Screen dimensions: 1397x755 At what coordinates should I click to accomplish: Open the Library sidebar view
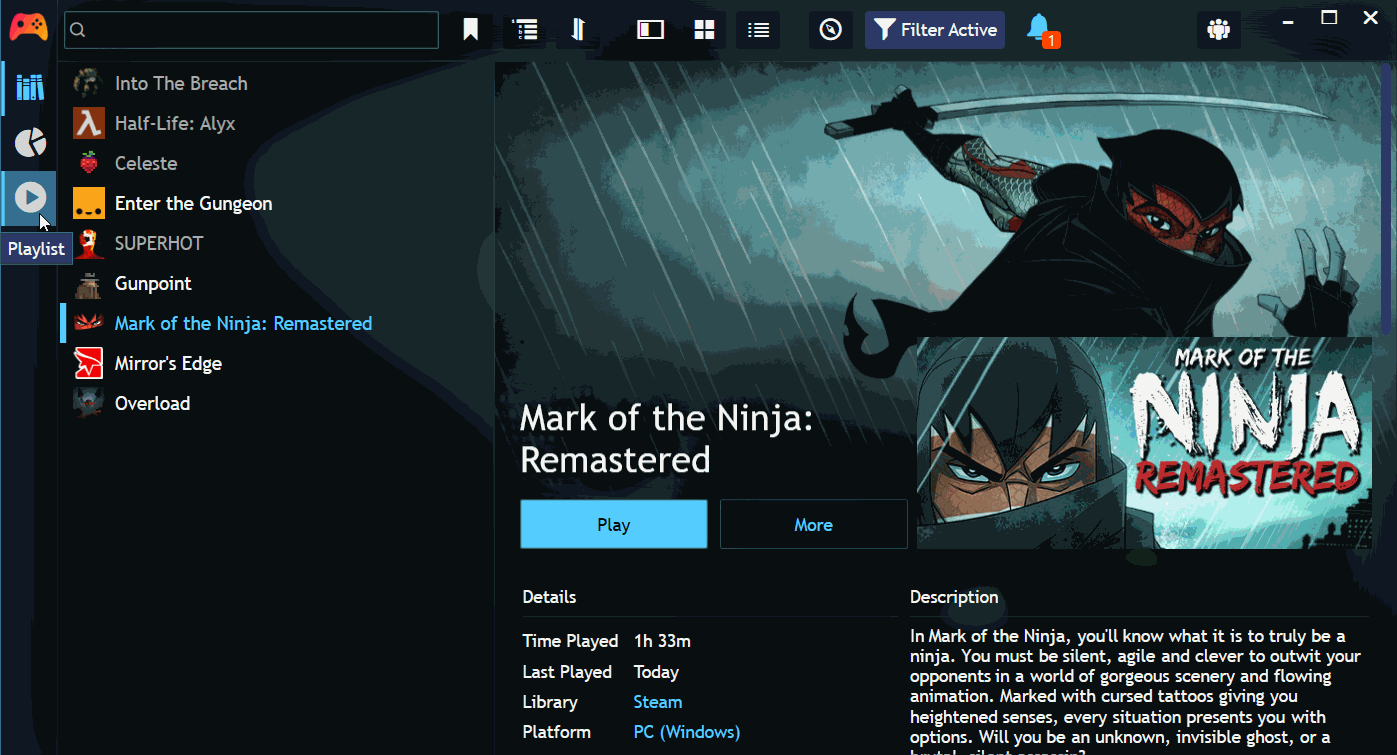tap(29, 88)
